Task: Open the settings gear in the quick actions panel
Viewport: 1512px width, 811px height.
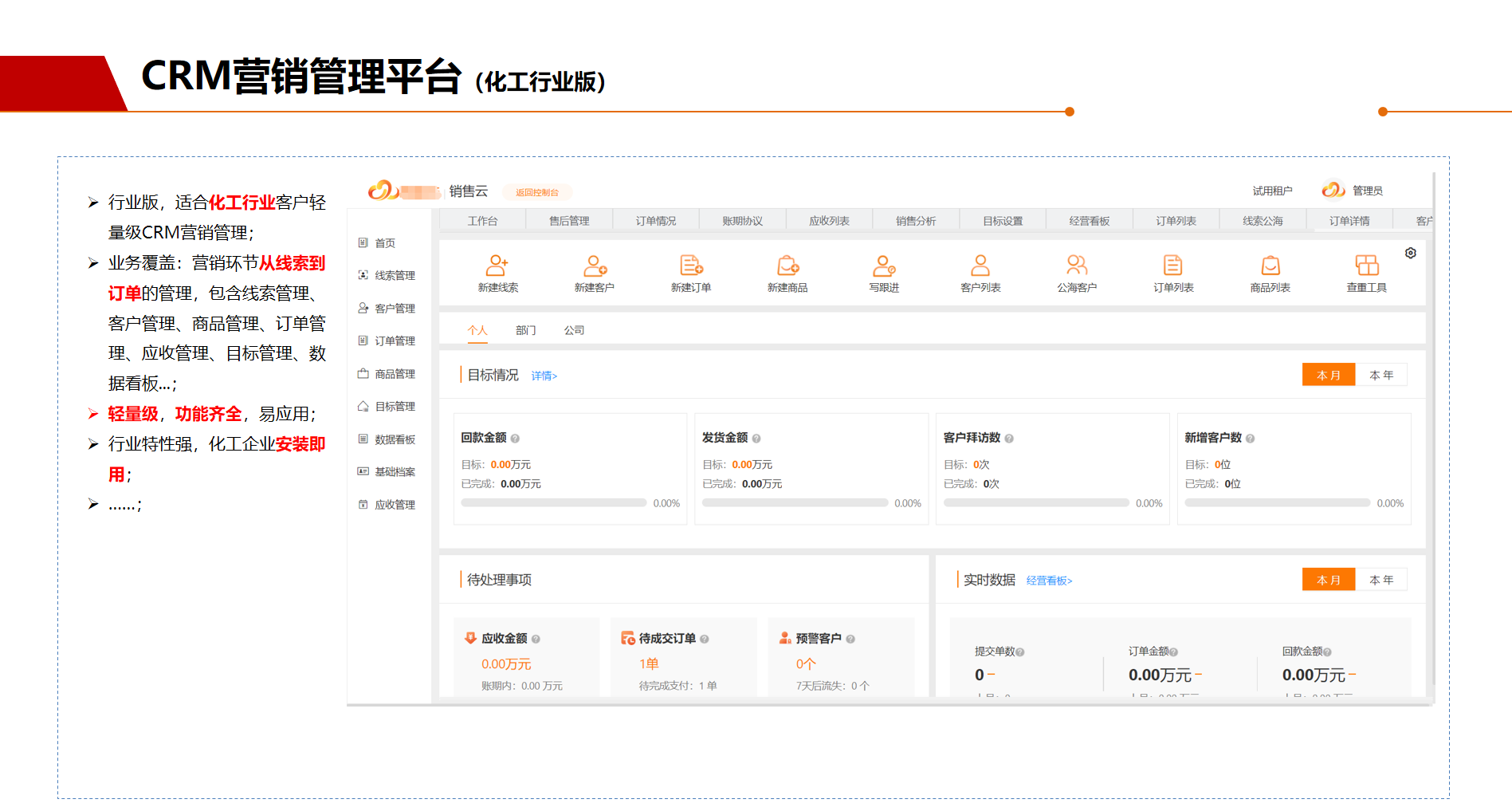Action: 1411,253
